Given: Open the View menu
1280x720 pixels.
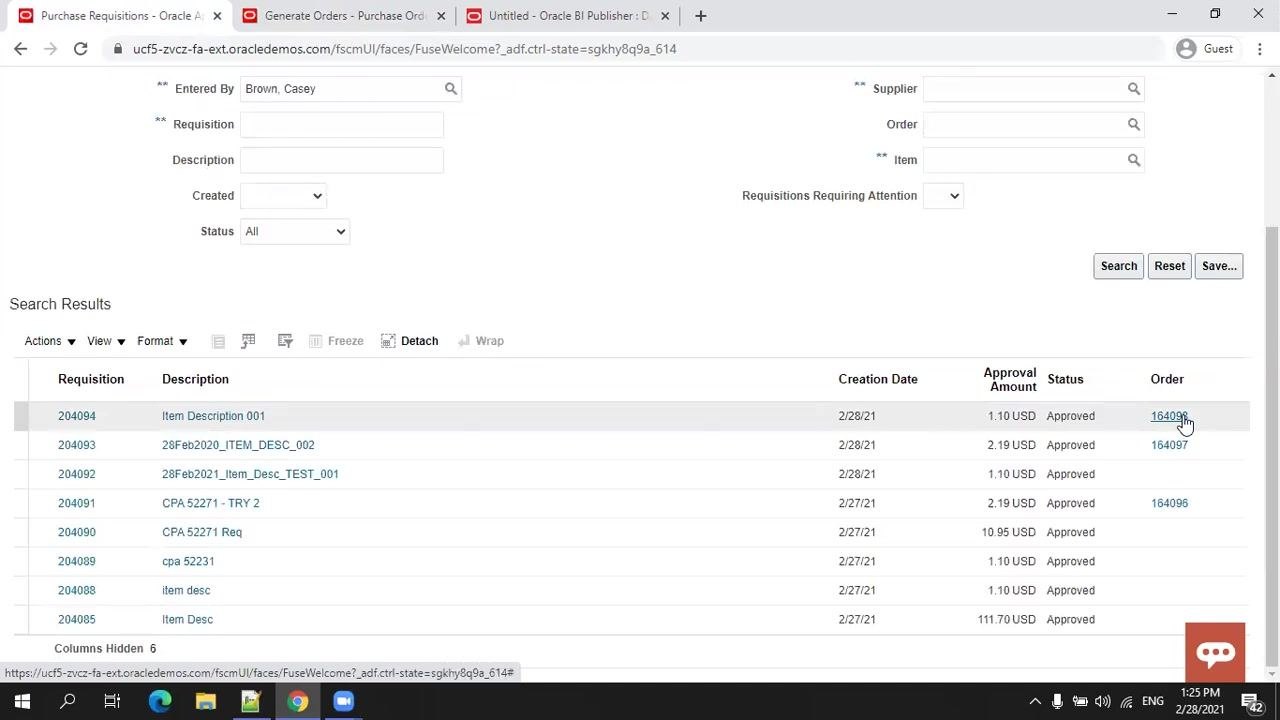Looking at the screenshot, I should coord(106,341).
